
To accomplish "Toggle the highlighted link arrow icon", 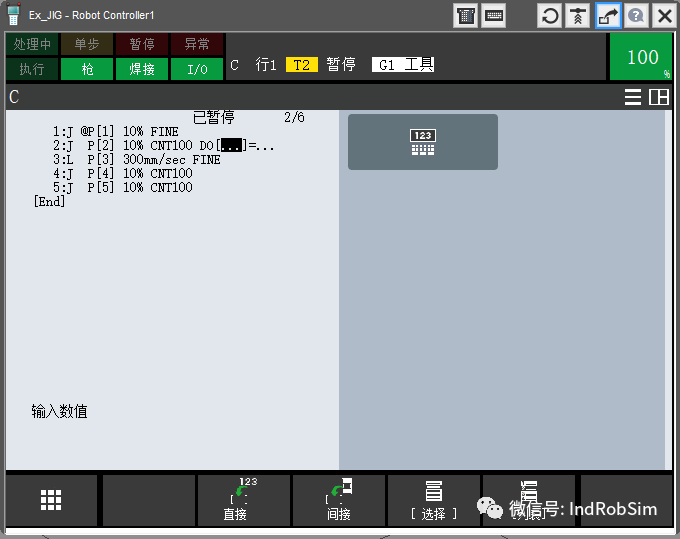I will pos(608,16).
